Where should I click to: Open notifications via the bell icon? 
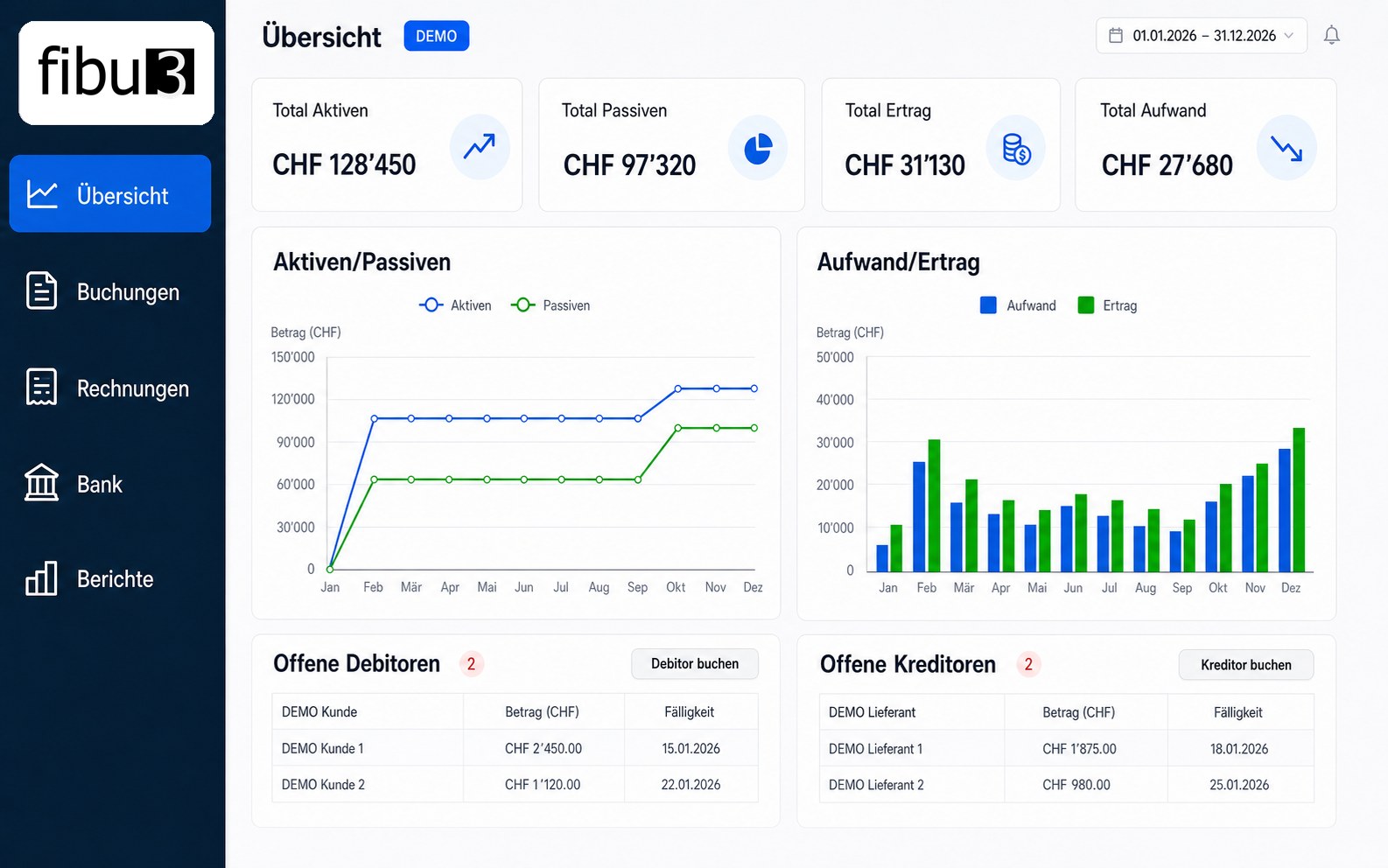point(1331,35)
